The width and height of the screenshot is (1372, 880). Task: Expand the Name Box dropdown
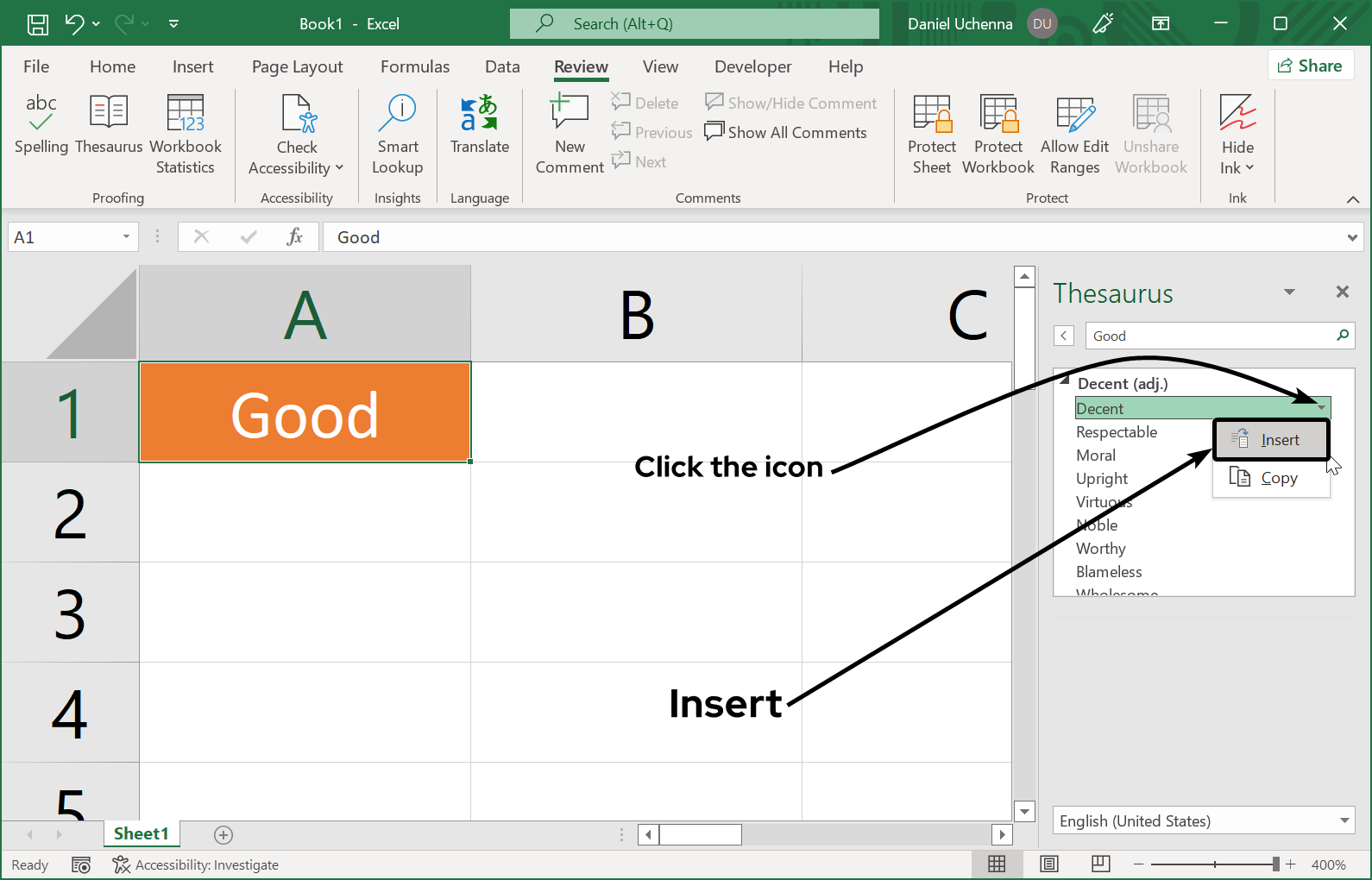(x=126, y=236)
